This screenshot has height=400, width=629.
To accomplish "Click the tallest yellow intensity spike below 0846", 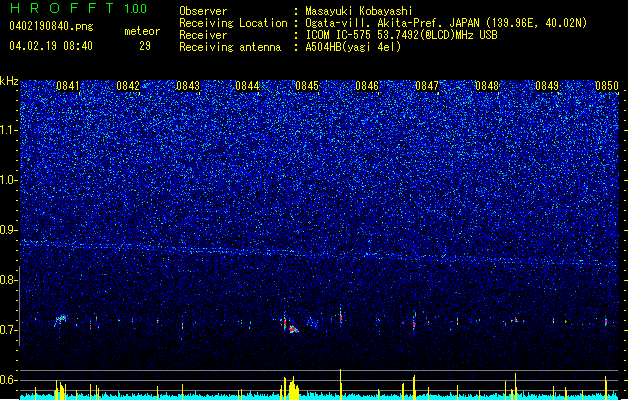I will pos(341,384).
